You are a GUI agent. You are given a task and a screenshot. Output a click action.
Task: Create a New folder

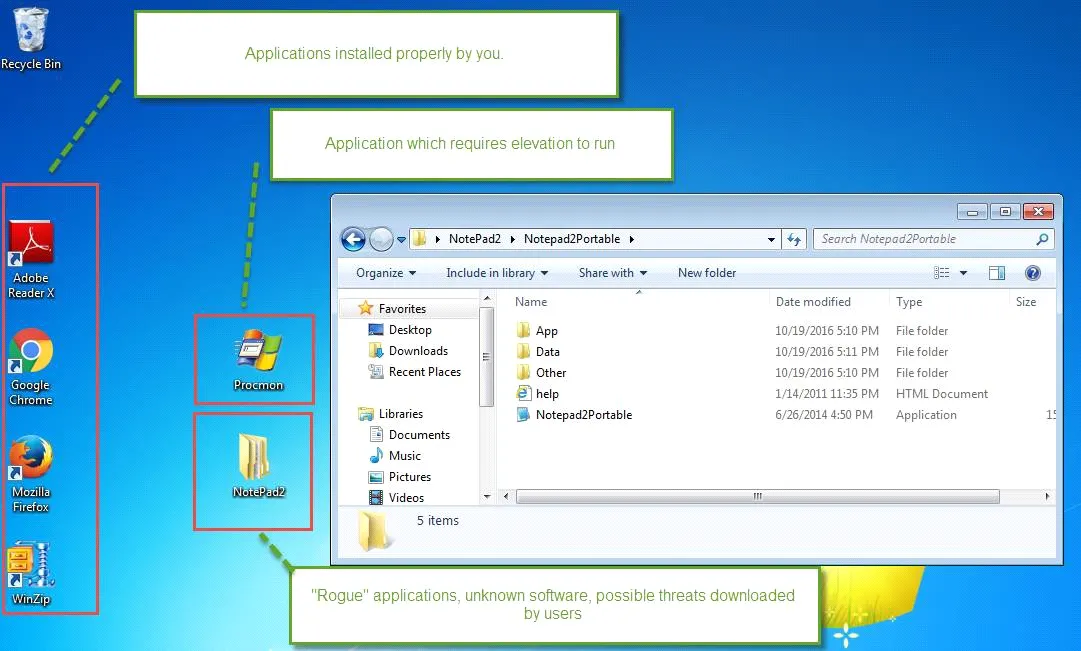706,272
